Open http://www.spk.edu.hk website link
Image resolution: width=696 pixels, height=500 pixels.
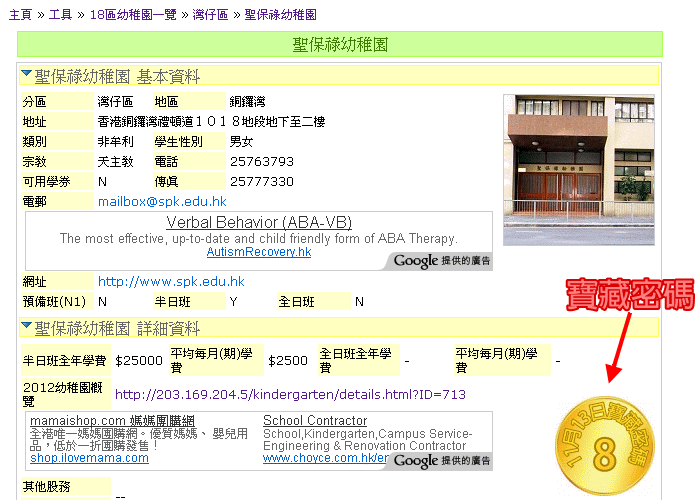pyautogui.click(x=171, y=282)
